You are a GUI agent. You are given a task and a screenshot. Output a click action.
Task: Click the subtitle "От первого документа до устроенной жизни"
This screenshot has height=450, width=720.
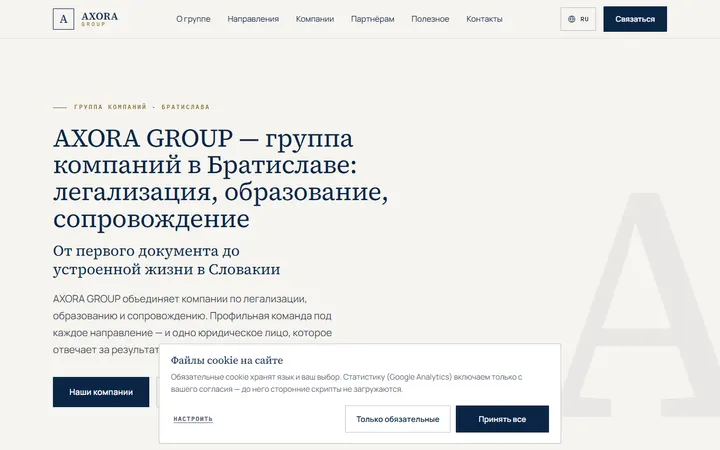[x=166, y=260]
